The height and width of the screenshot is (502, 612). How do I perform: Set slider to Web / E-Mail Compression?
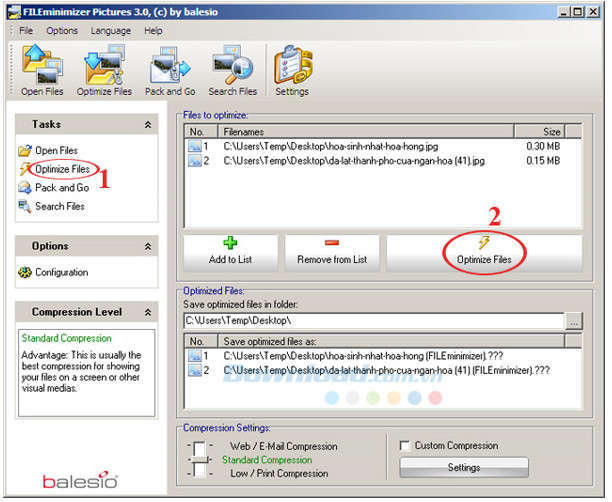coord(284,446)
